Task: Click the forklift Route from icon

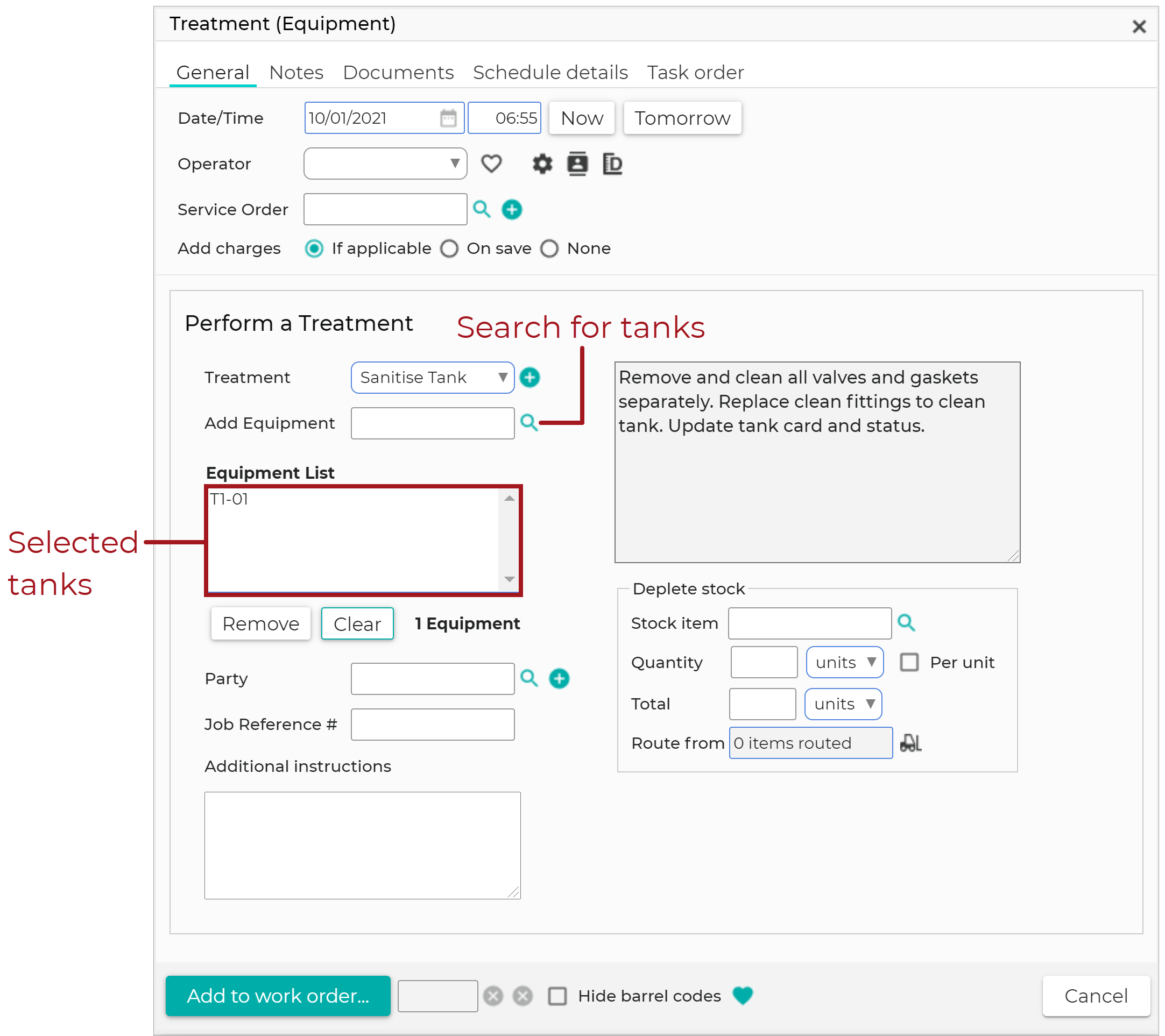Action: tap(910, 743)
